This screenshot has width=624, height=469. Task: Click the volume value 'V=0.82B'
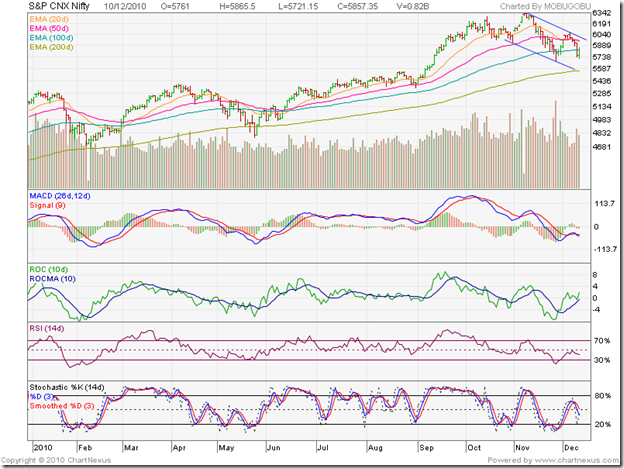(x=413, y=6)
